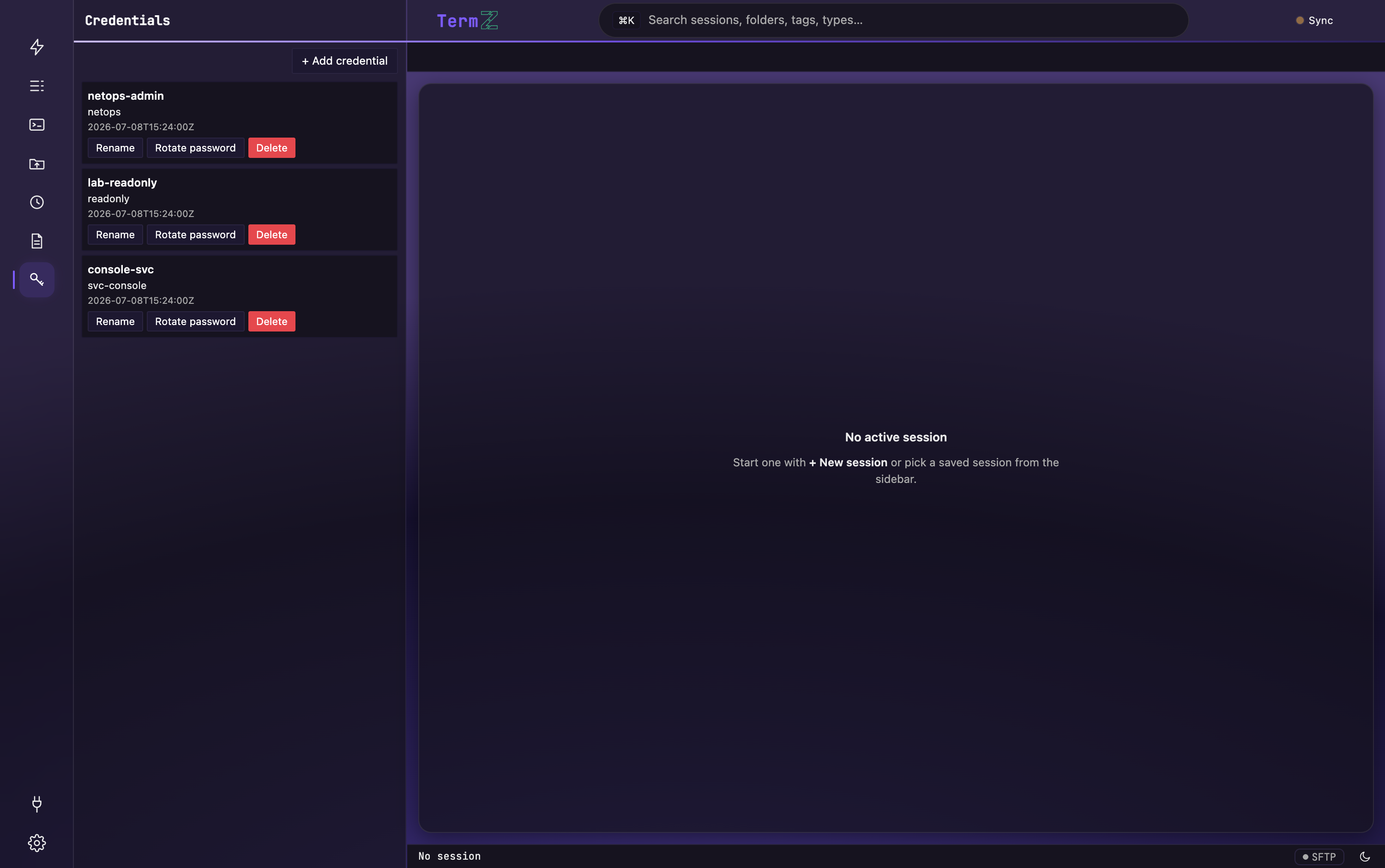Rename the netops-admin credential

click(115, 148)
